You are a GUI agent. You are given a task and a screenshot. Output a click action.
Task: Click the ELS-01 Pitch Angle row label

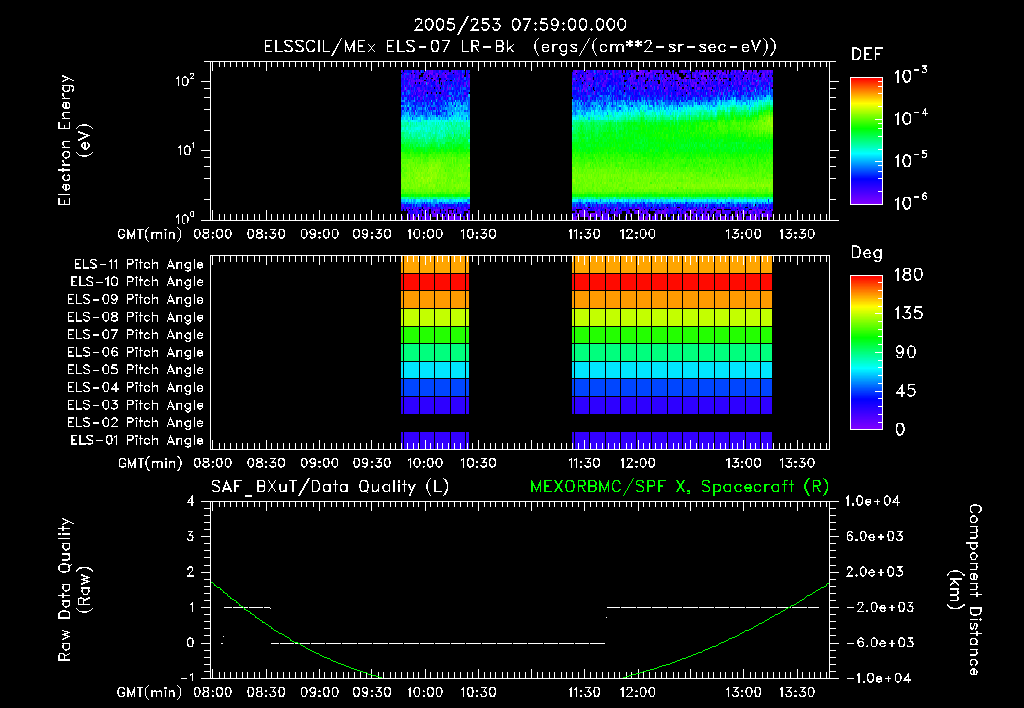click(137, 440)
